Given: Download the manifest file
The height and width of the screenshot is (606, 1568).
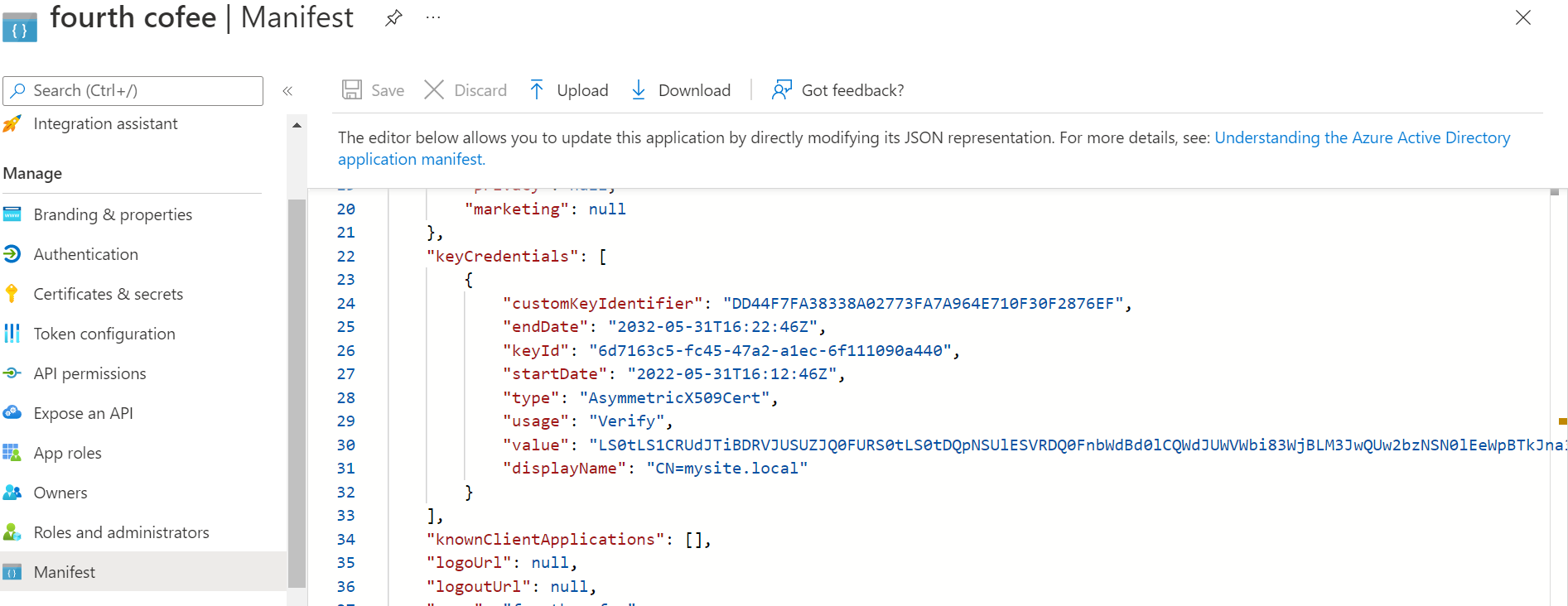Looking at the screenshot, I should click(681, 90).
